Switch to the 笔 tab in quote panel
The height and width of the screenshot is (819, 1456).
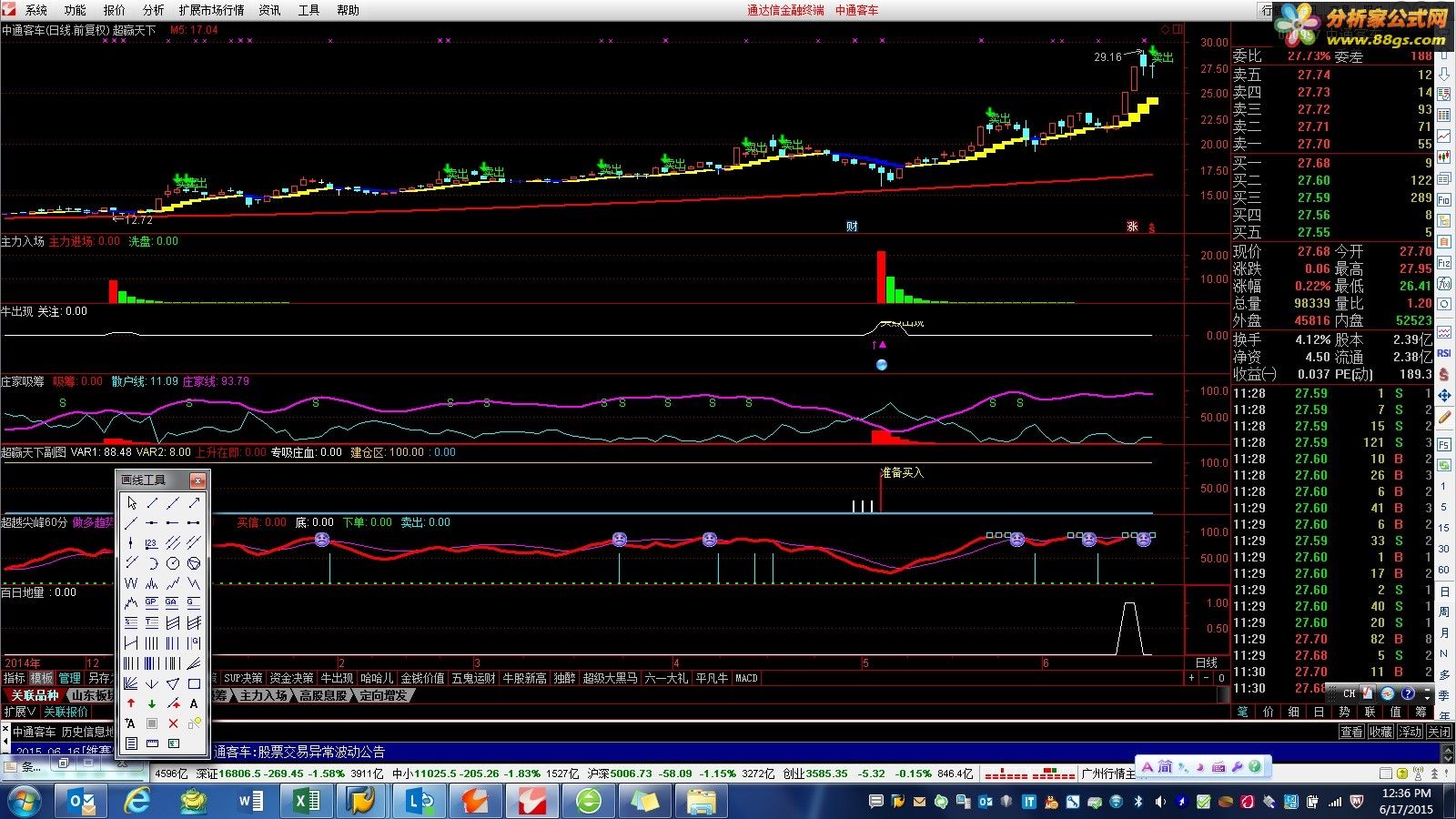tap(1243, 712)
